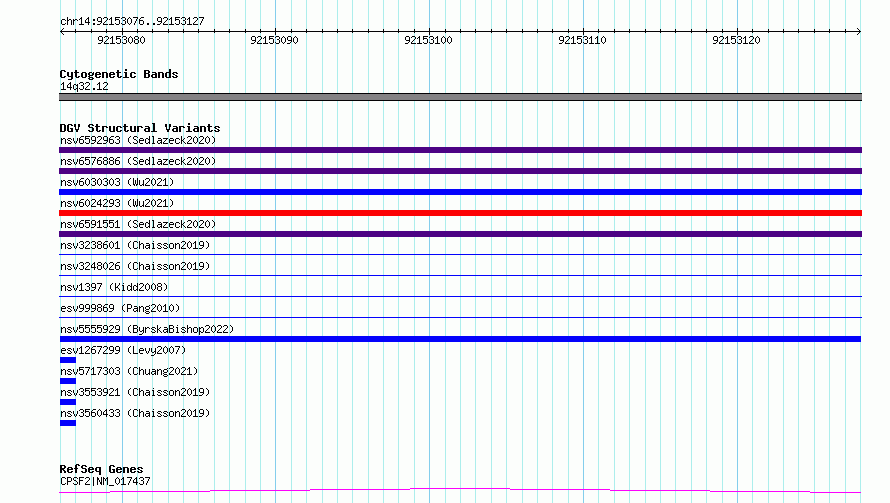Select variant nsv3248026 (Chaisson2019) label

coord(135,266)
